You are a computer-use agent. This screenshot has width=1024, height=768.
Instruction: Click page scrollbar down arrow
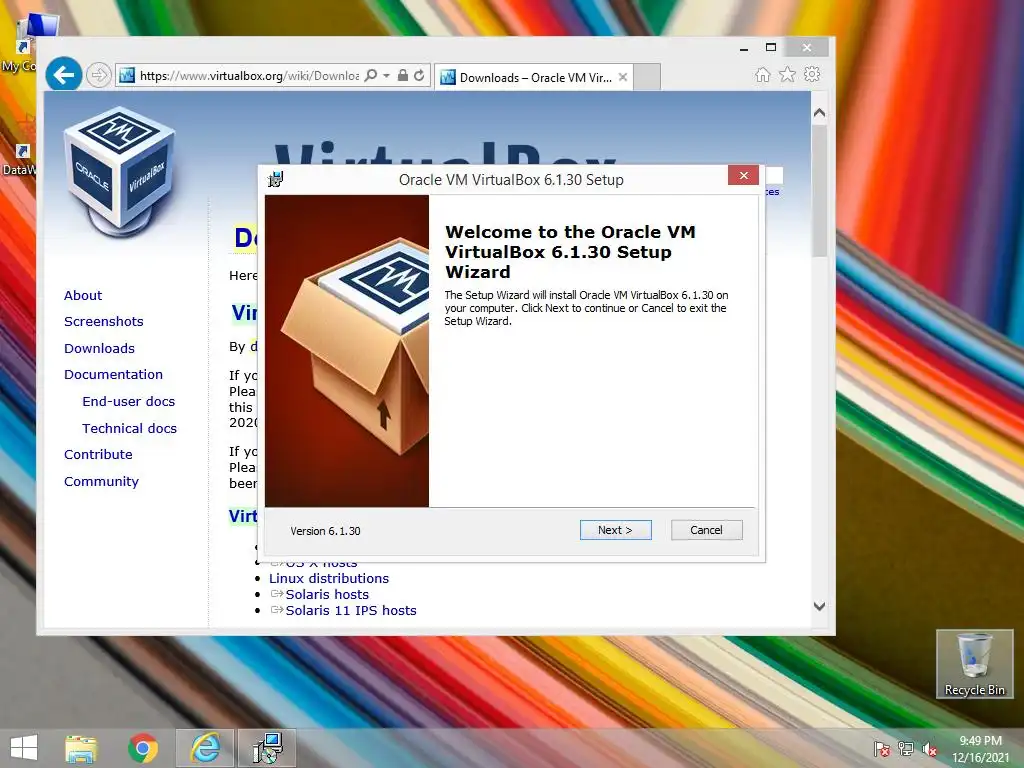(820, 606)
